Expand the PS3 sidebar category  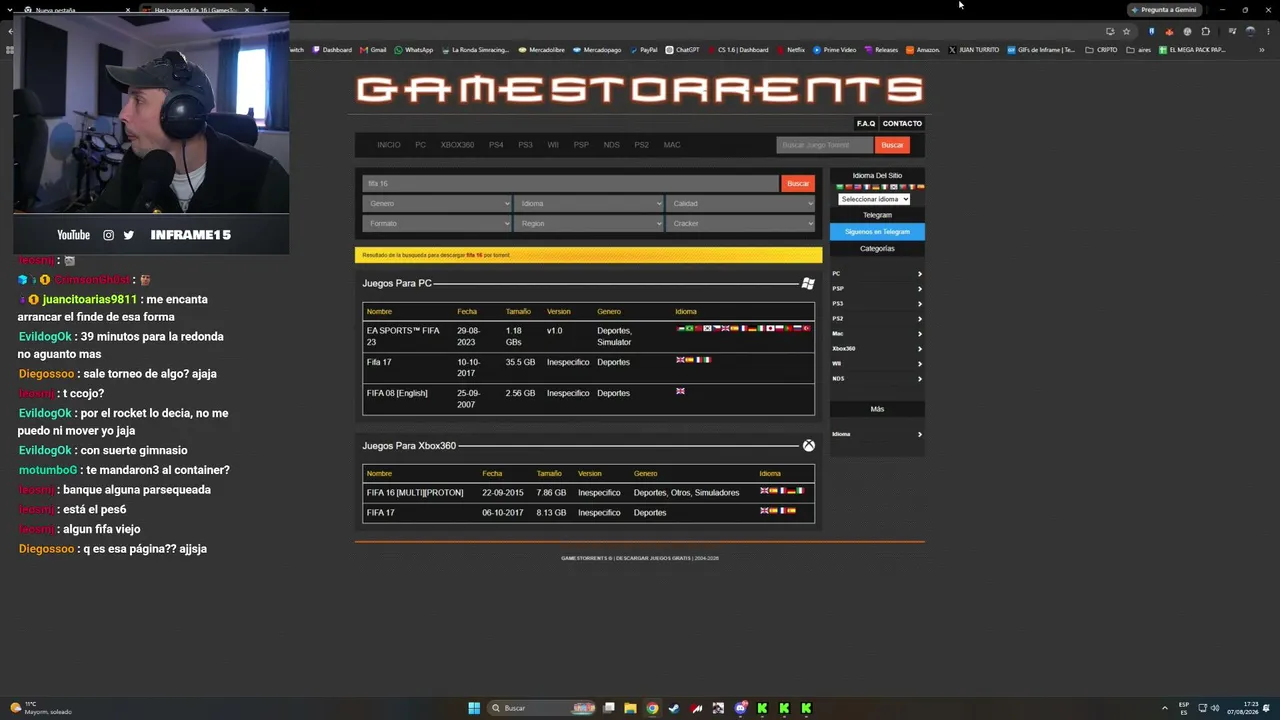click(877, 304)
